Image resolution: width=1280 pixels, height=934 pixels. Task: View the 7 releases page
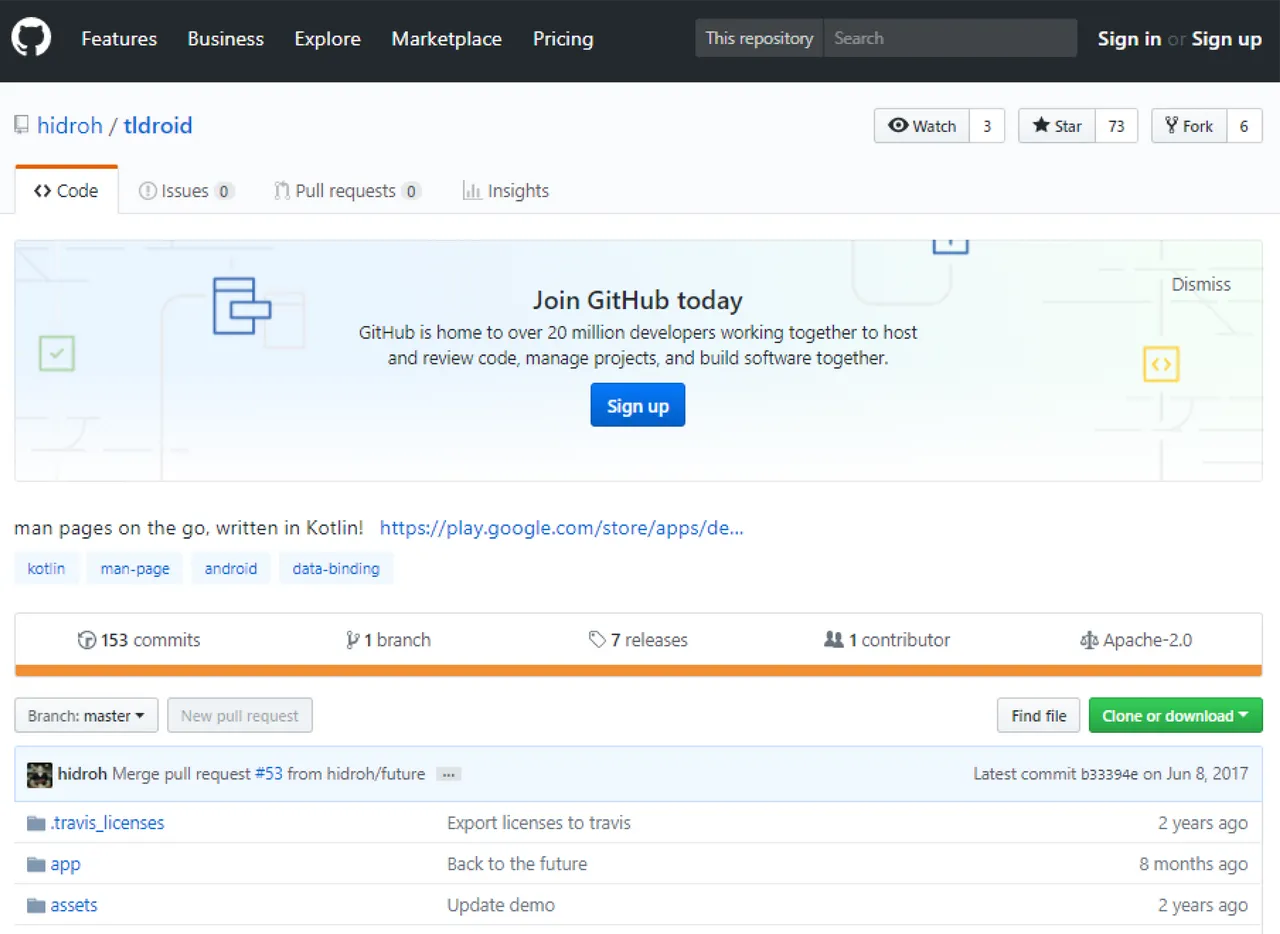pyautogui.click(x=638, y=640)
